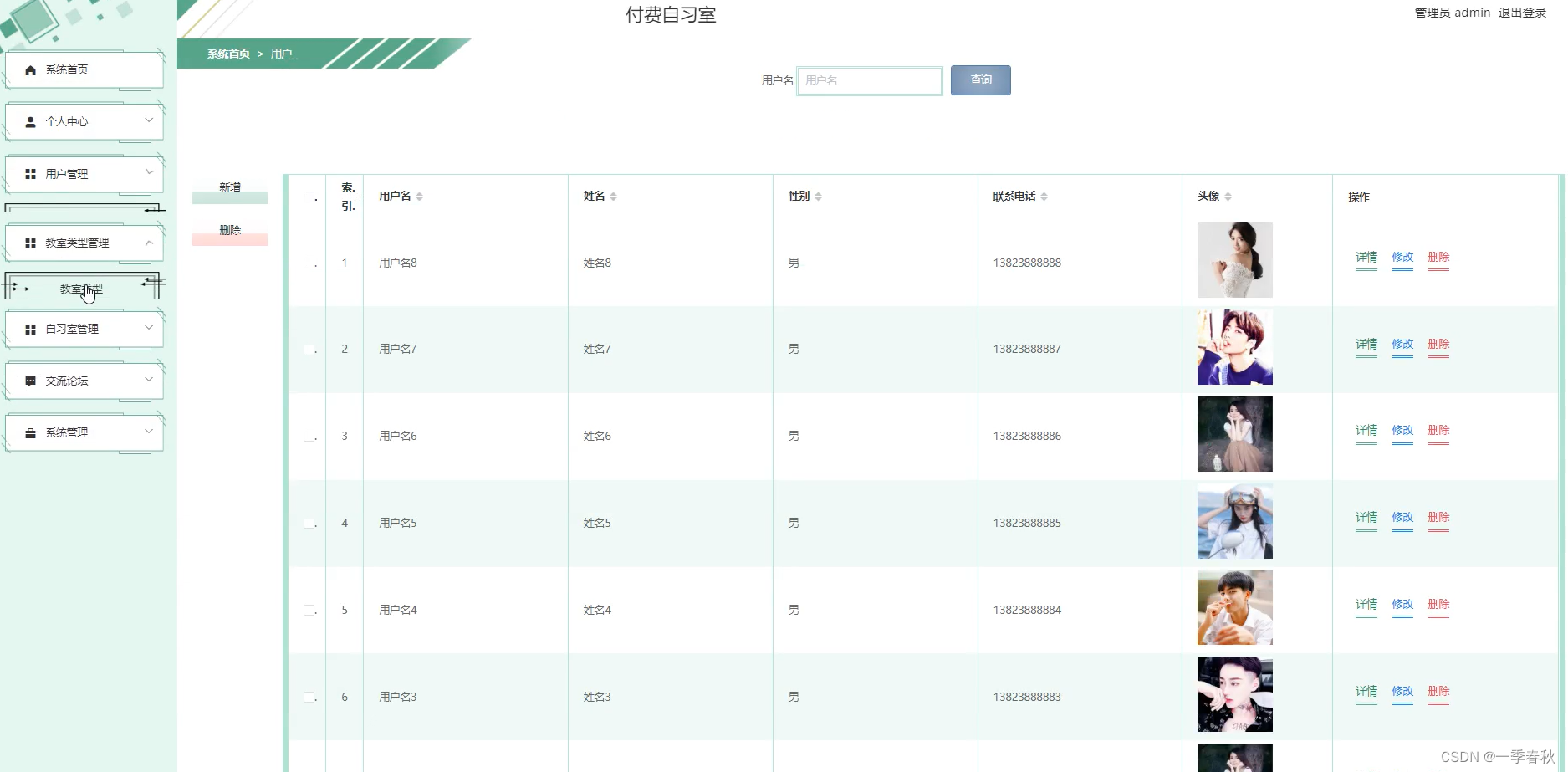Toggle the select-all checkbox in table header

click(x=309, y=196)
